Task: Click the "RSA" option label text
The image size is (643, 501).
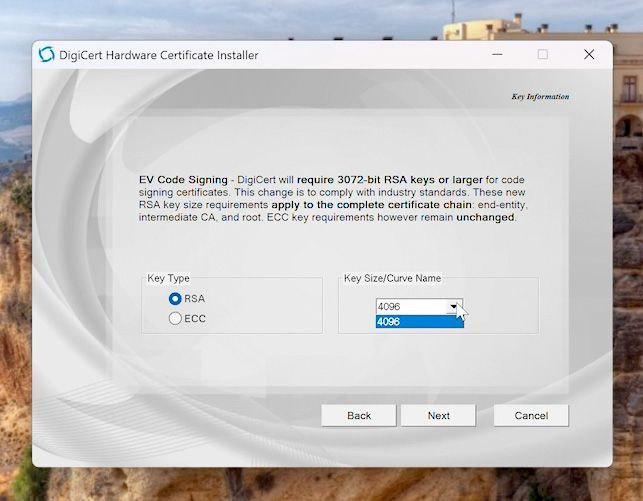Action: (x=195, y=298)
